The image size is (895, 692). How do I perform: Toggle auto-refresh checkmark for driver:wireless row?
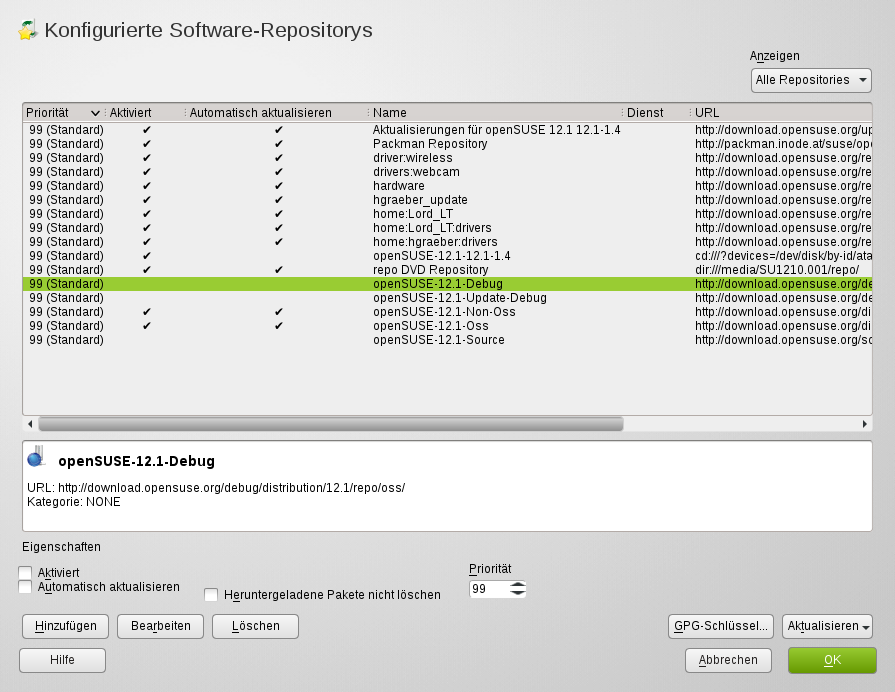pyautogui.click(x=279, y=158)
